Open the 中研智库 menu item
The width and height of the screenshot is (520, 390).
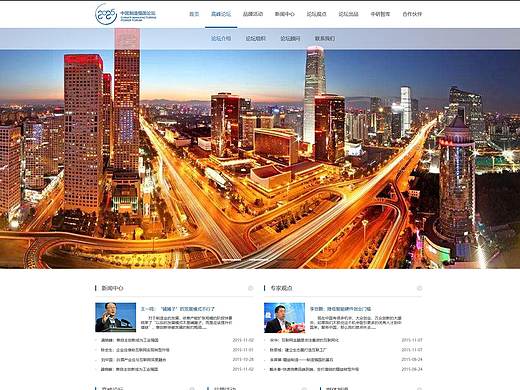pyautogui.click(x=380, y=14)
